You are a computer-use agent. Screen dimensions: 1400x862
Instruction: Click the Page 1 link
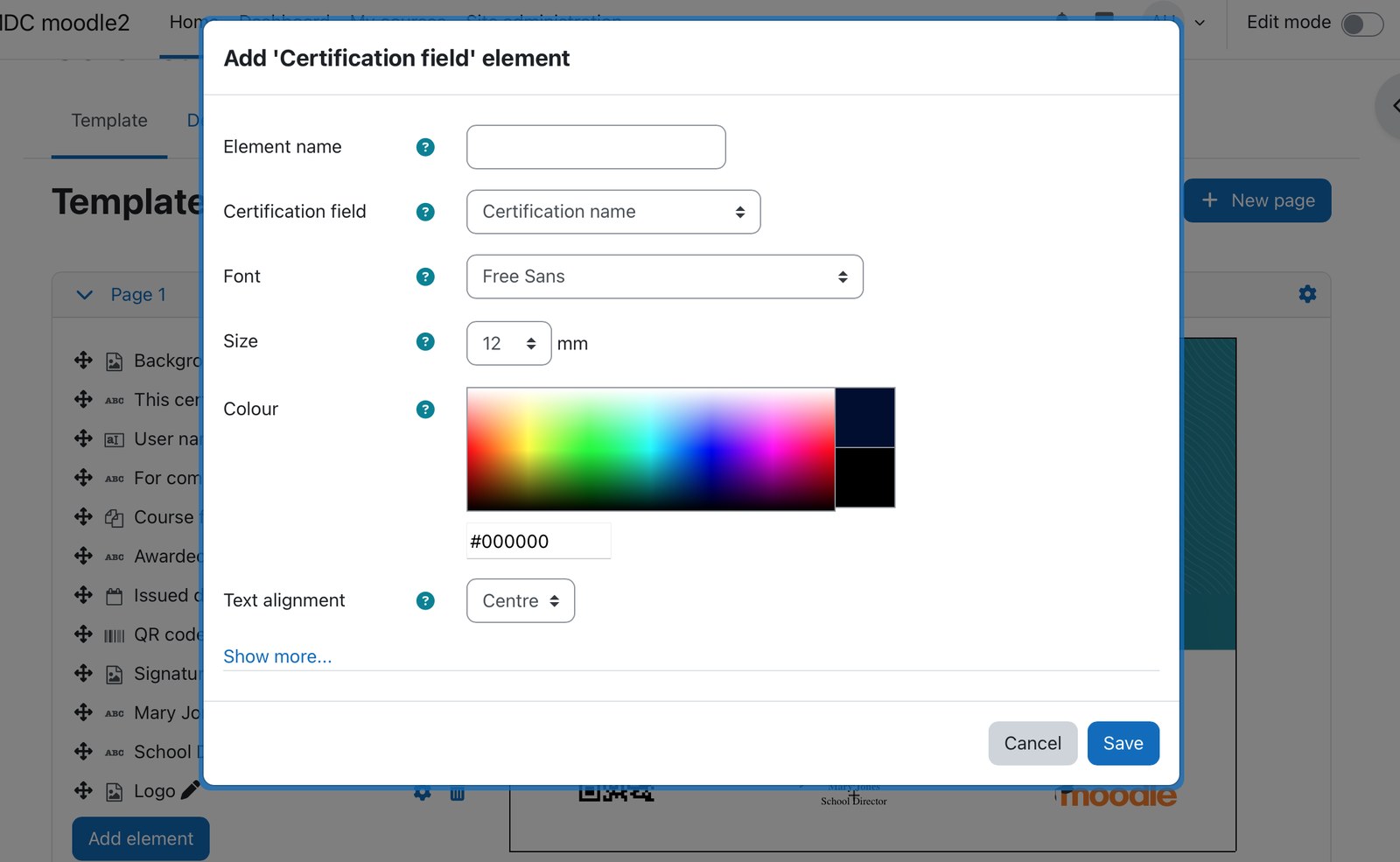click(x=138, y=295)
